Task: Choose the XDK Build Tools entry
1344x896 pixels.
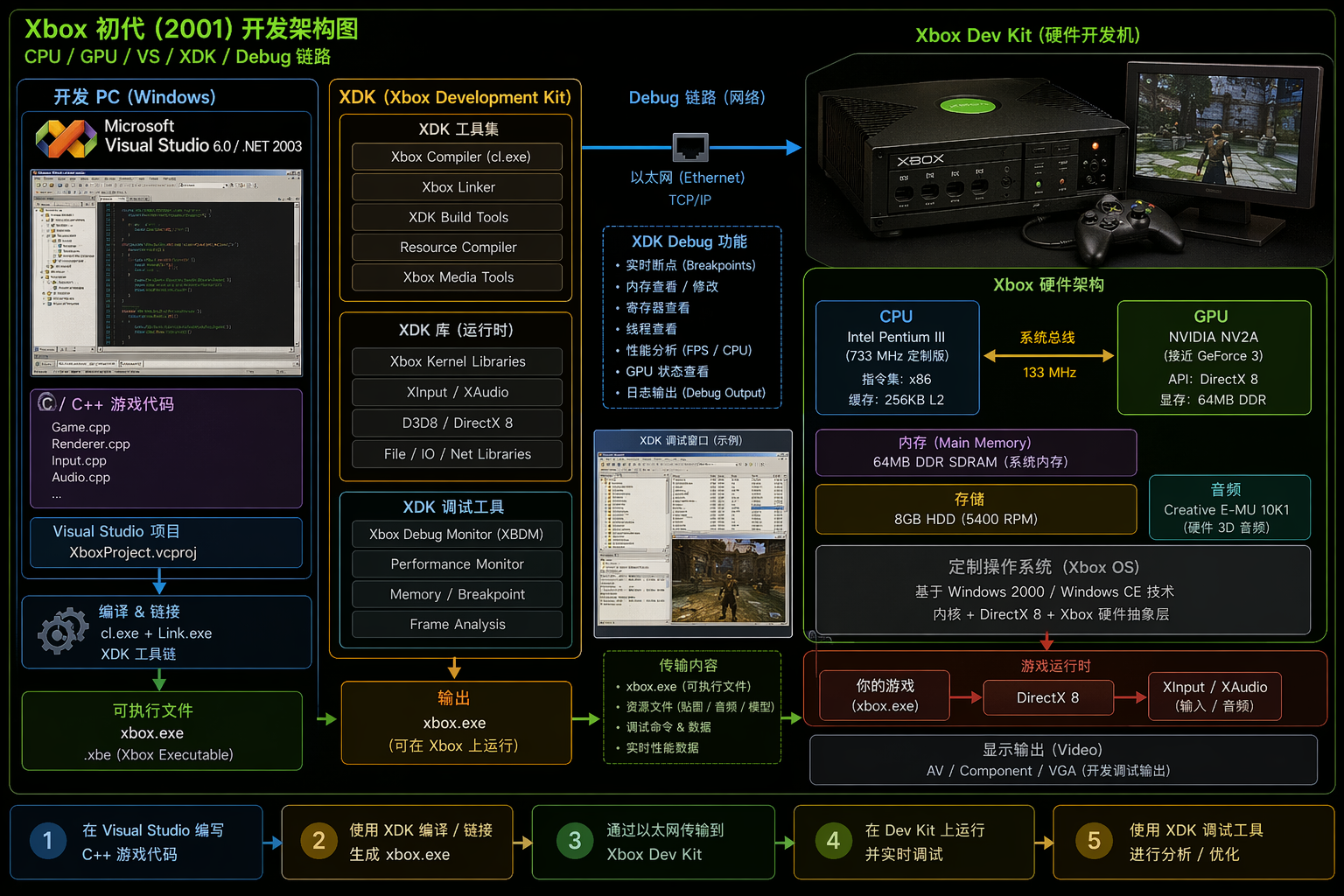Action: tap(458, 217)
